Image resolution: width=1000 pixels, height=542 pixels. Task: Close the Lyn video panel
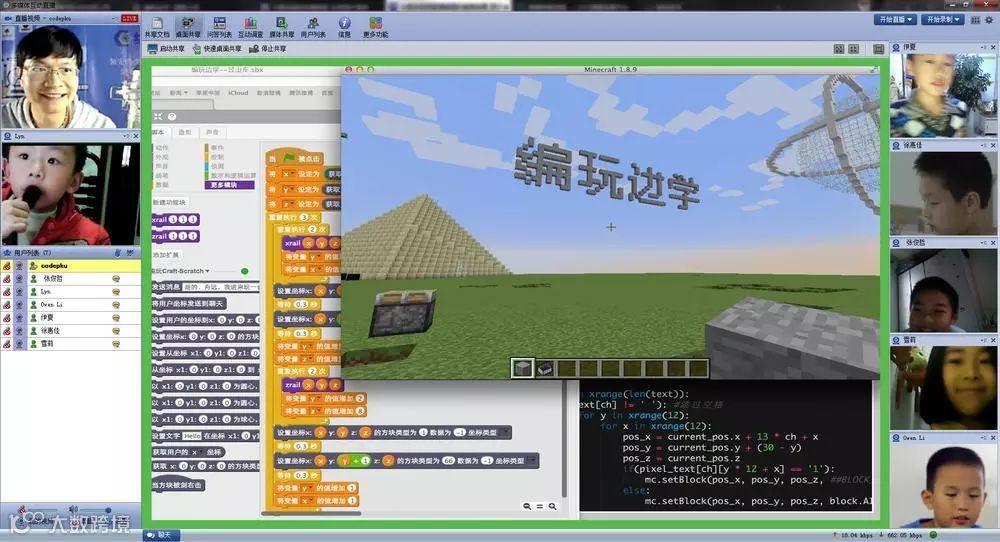point(135,136)
